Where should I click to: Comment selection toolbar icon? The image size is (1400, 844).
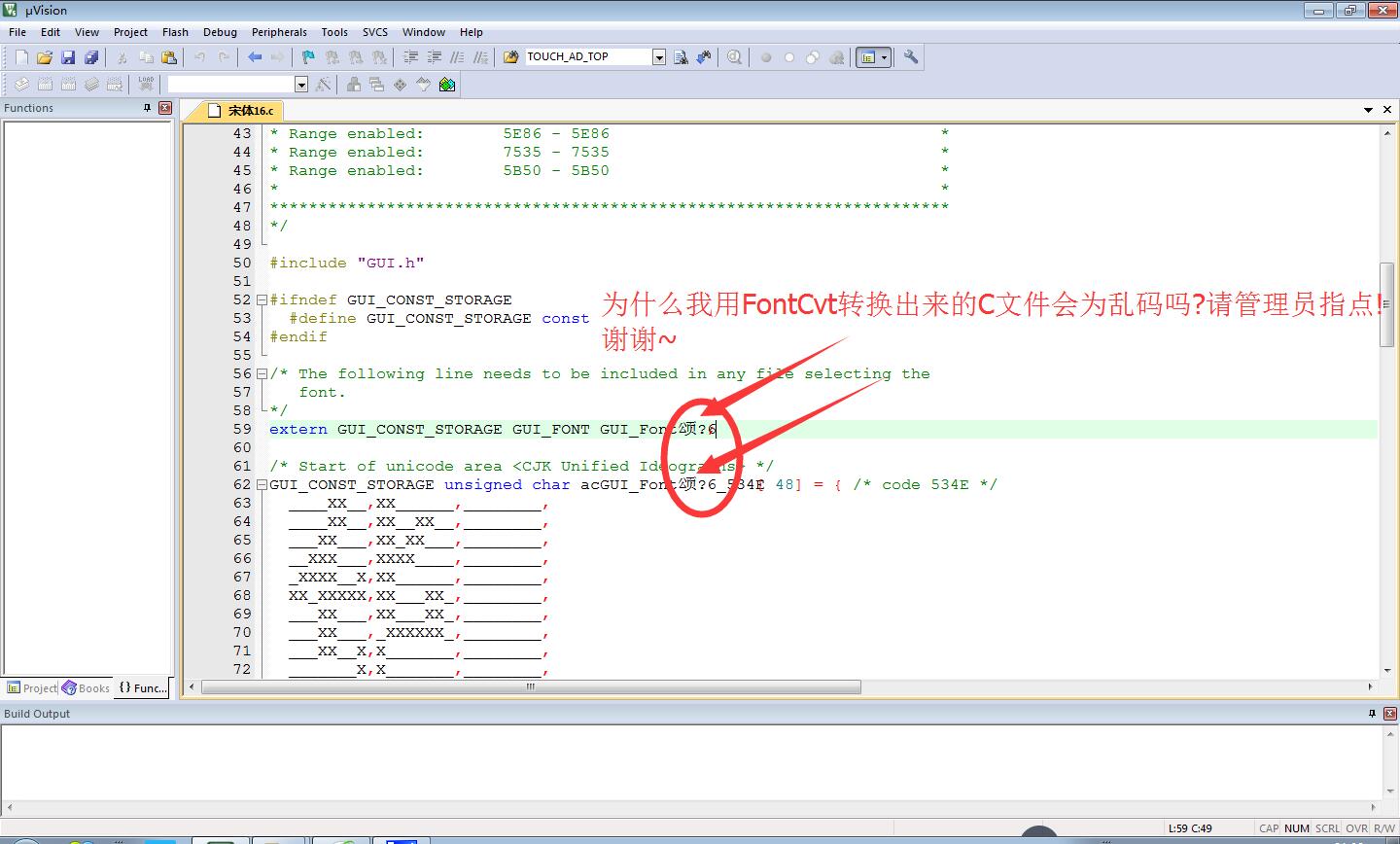click(x=458, y=57)
